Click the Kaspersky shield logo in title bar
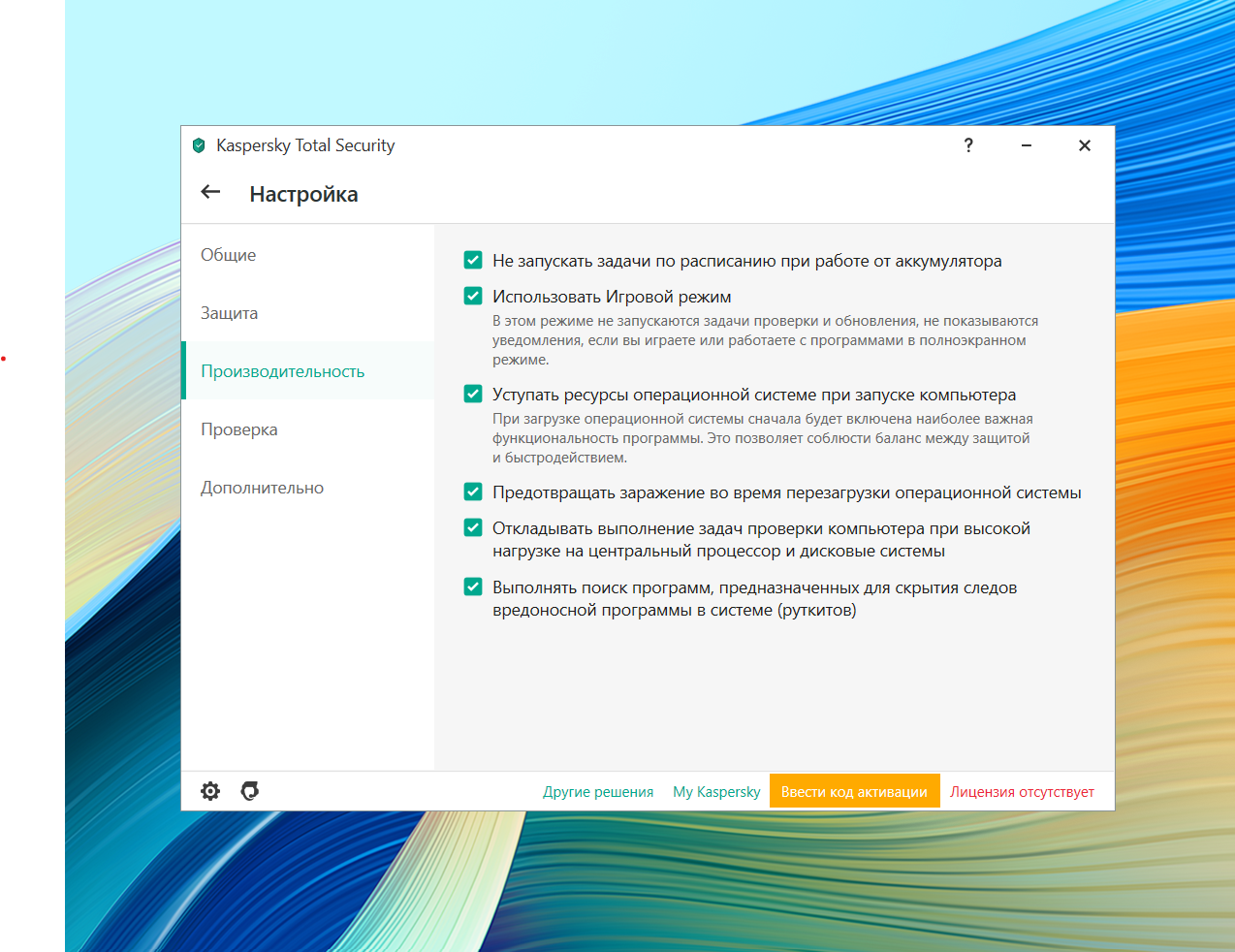 pos(199,145)
